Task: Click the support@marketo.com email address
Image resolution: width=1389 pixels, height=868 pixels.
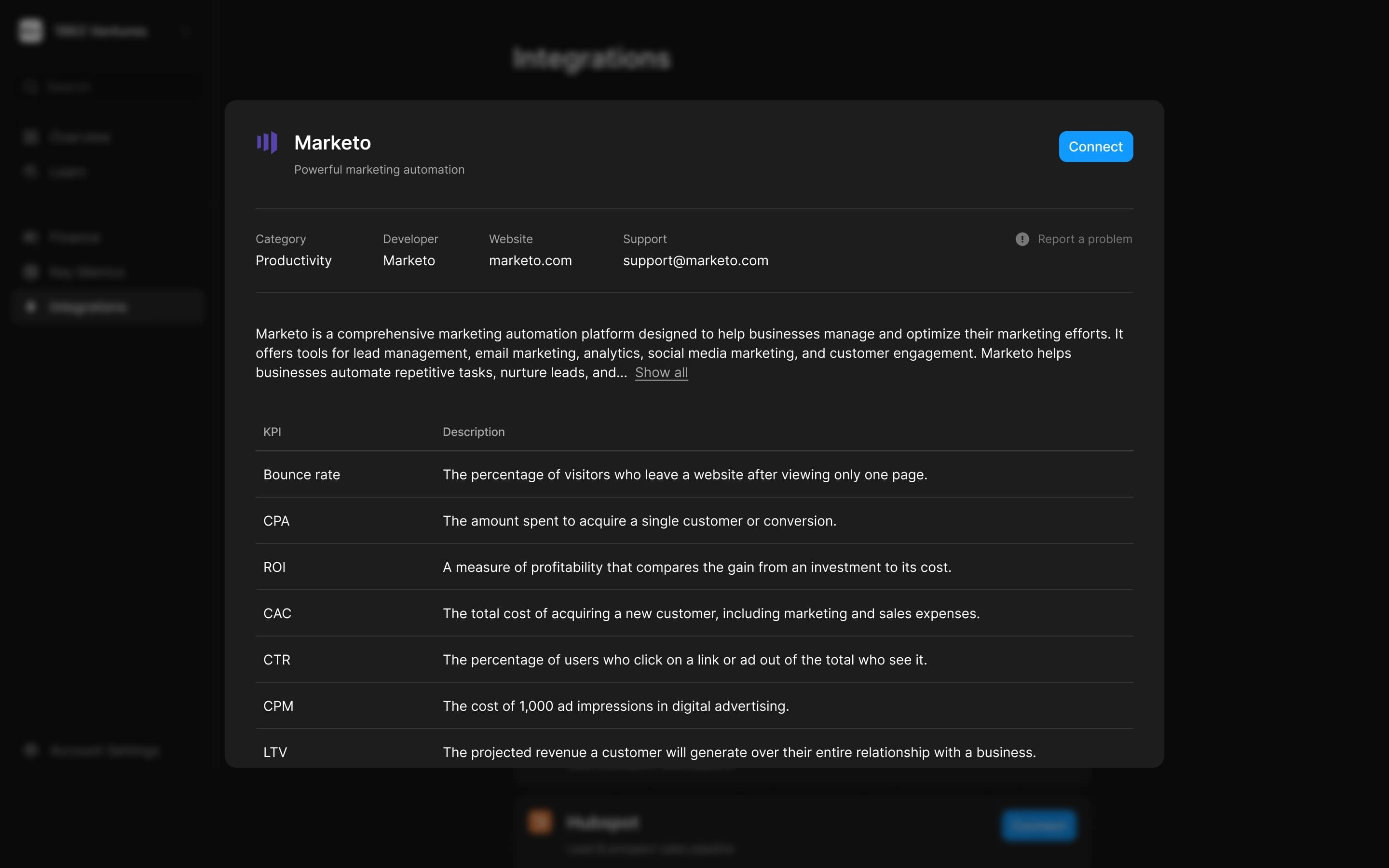Action: point(695,260)
